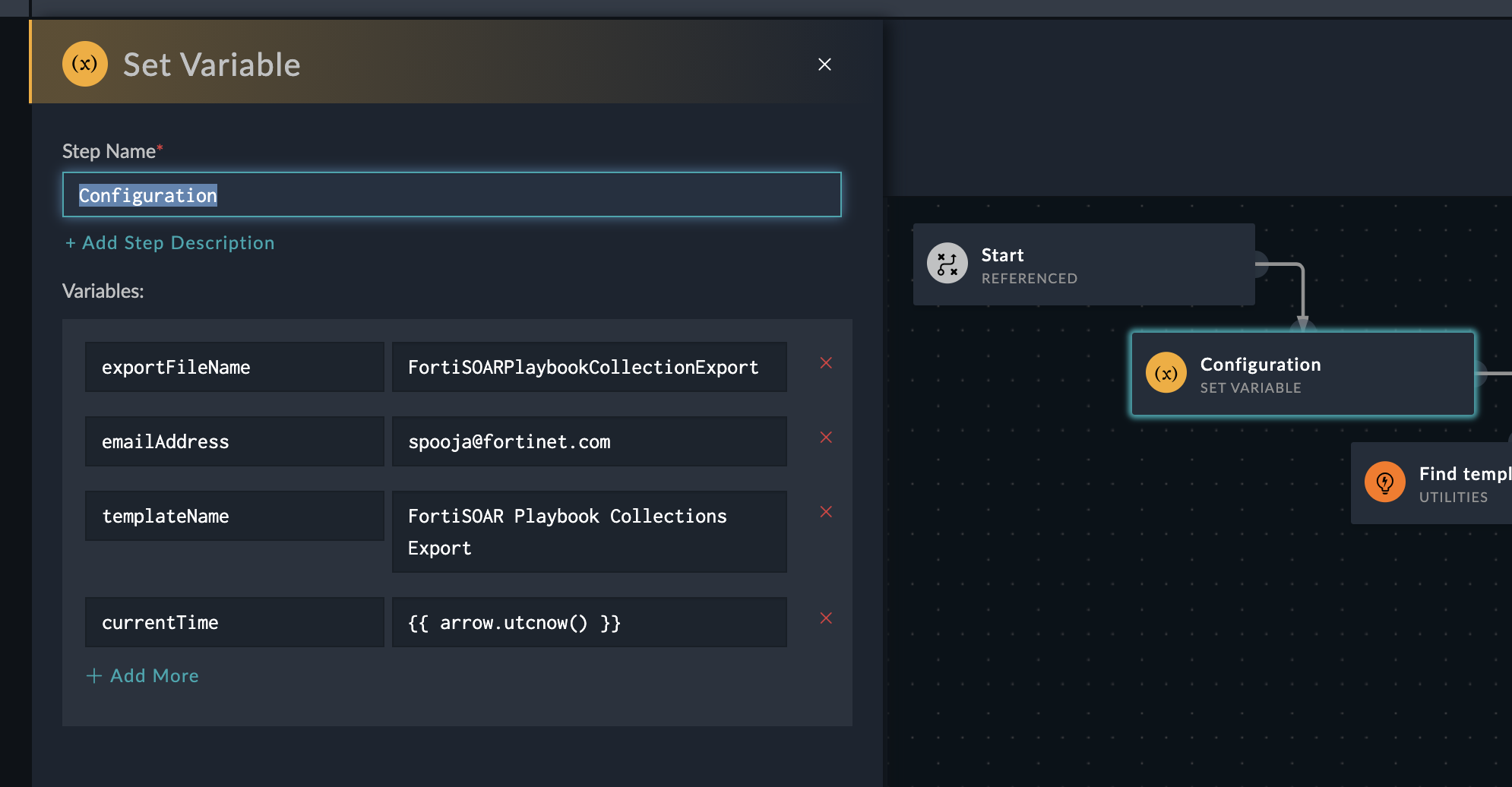
Task: Click the Start step branch icon
Action: [947, 264]
